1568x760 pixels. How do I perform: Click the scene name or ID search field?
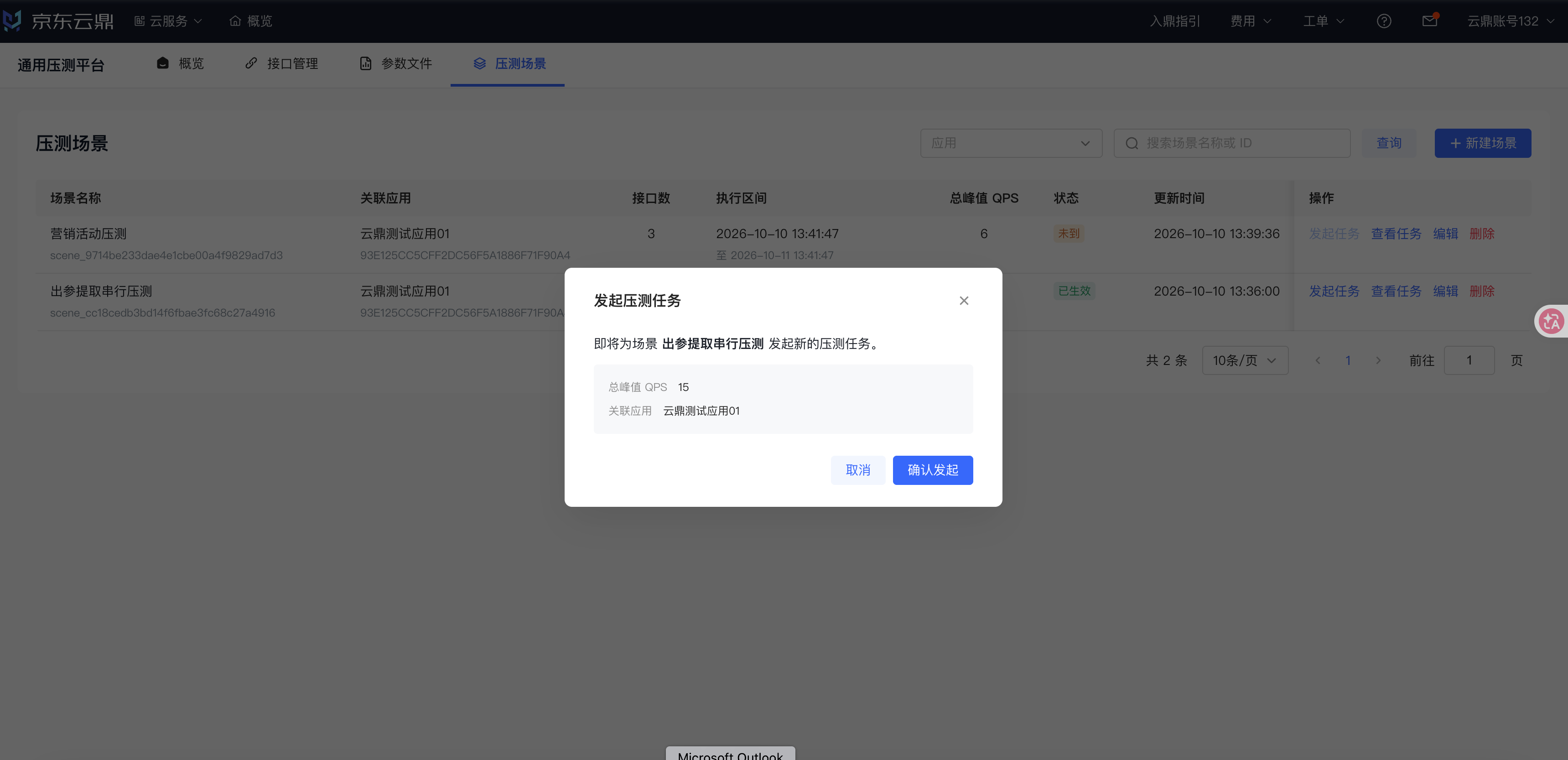pos(1232,143)
